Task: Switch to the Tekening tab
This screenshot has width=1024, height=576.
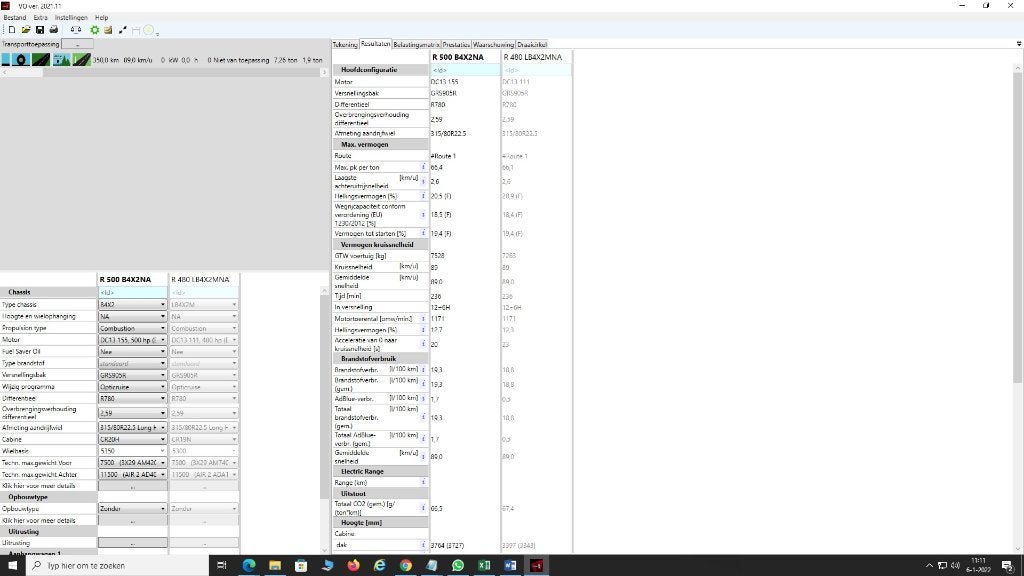Action: pos(345,44)
